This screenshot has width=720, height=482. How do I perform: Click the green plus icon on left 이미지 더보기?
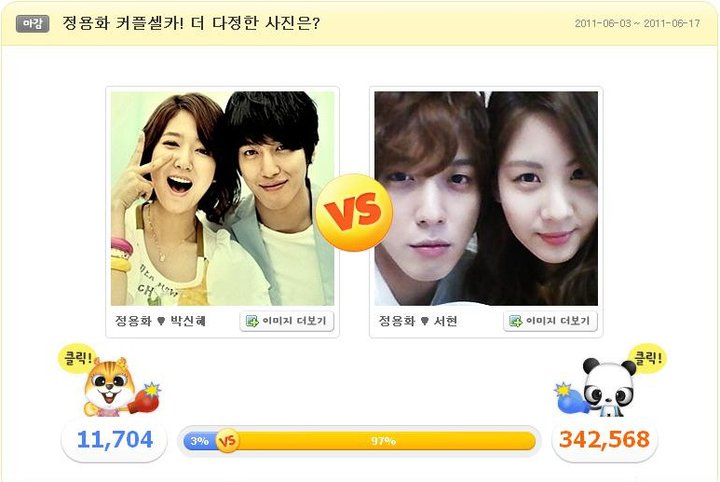(252, 321)
